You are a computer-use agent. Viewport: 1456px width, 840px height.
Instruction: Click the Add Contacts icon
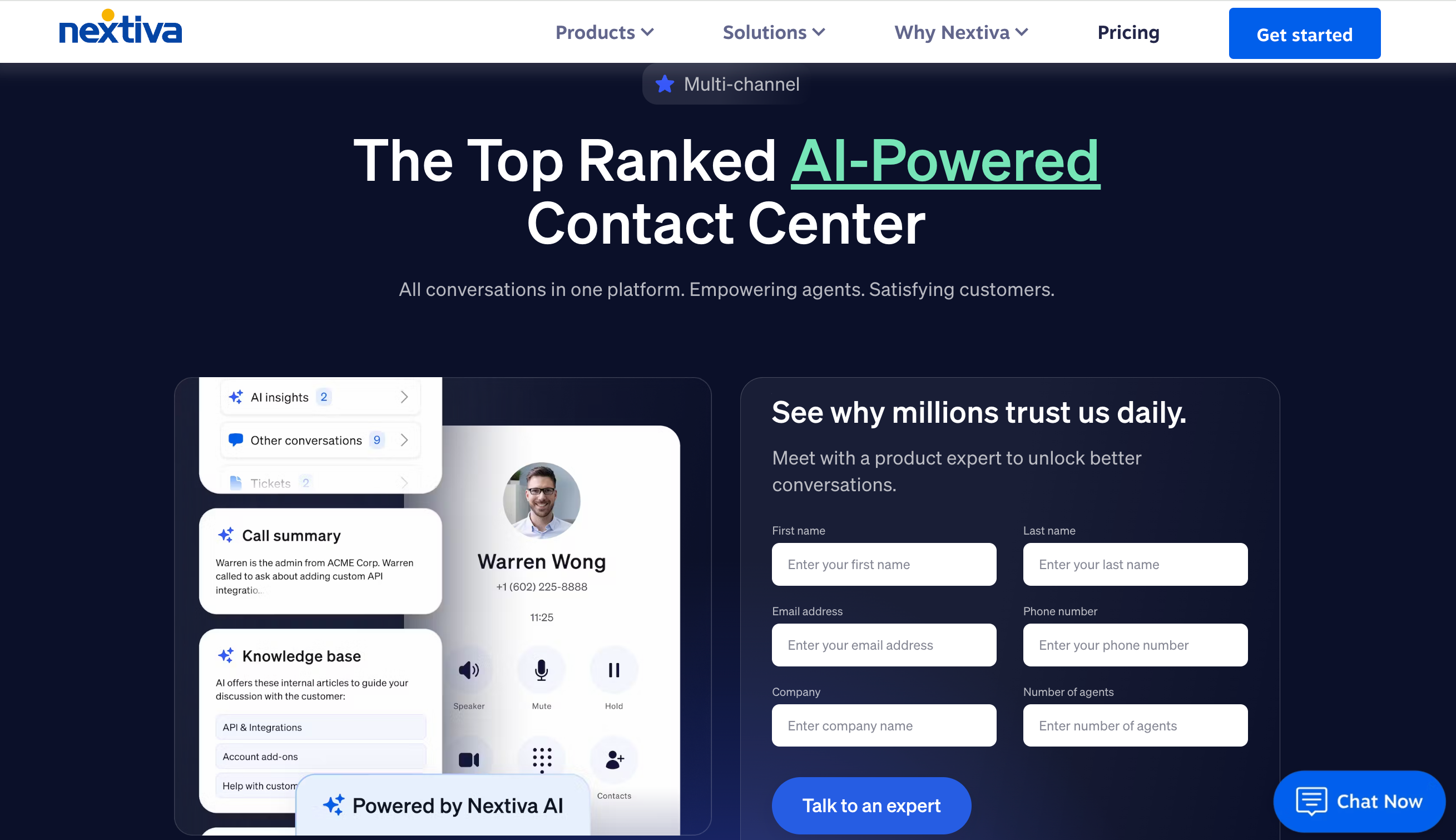(x=613, y=758)
